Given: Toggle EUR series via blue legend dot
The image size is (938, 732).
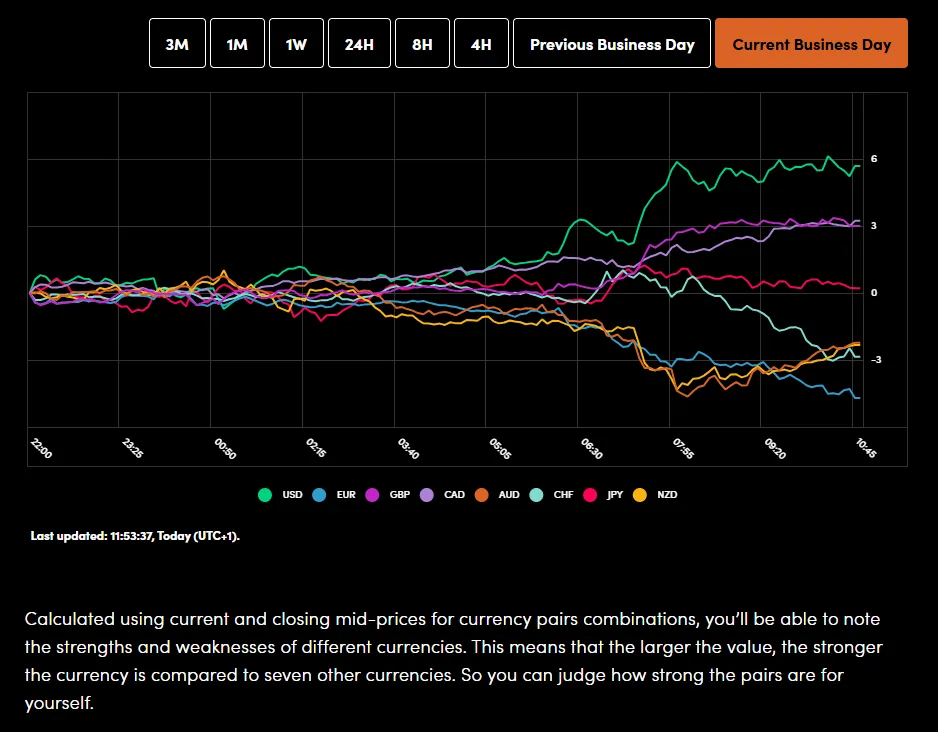Looking at the screenshot, I should click(x=320, y=494).
